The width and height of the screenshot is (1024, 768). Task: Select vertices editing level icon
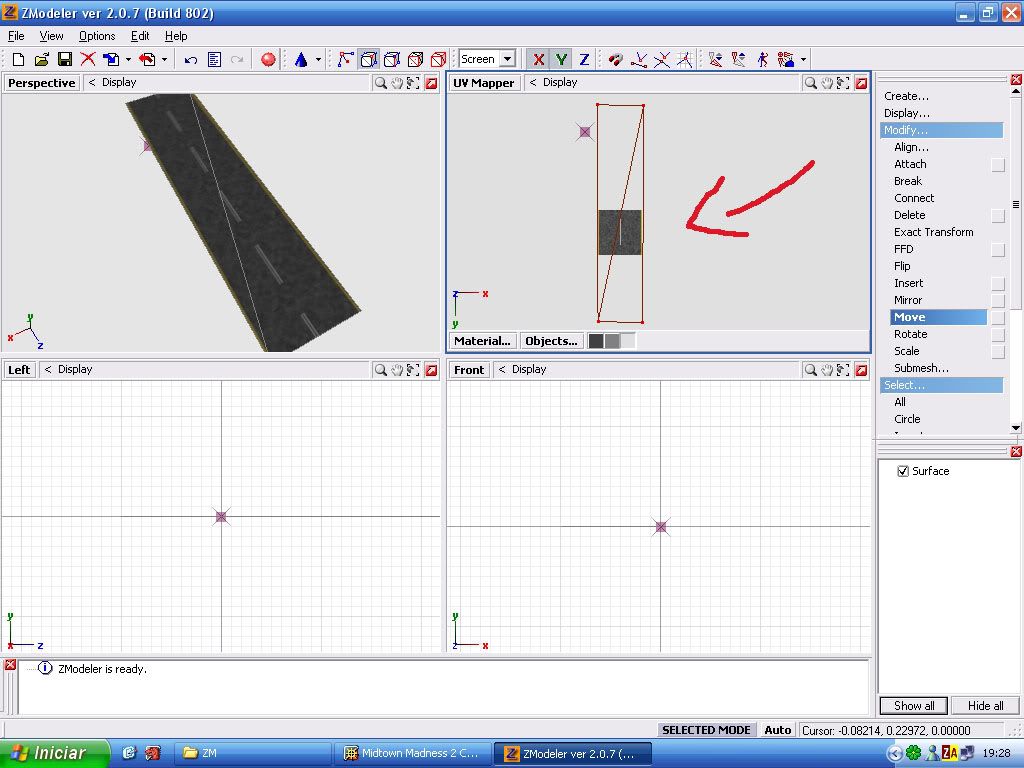coord(346,60)
